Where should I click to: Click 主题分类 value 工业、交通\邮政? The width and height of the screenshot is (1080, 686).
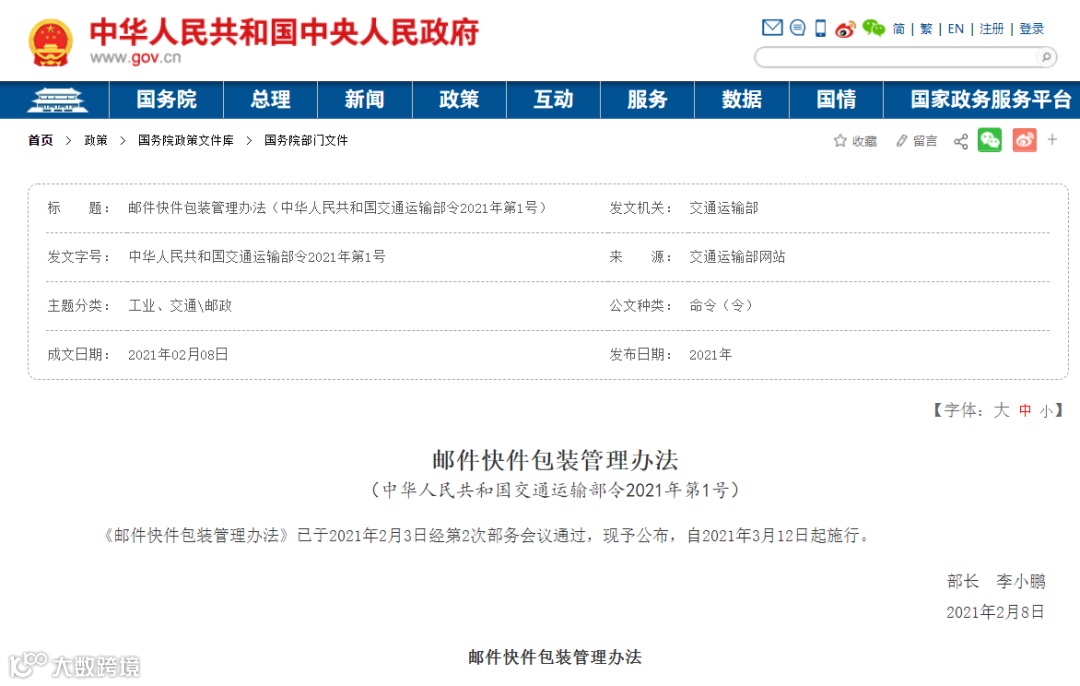point(180,306)
